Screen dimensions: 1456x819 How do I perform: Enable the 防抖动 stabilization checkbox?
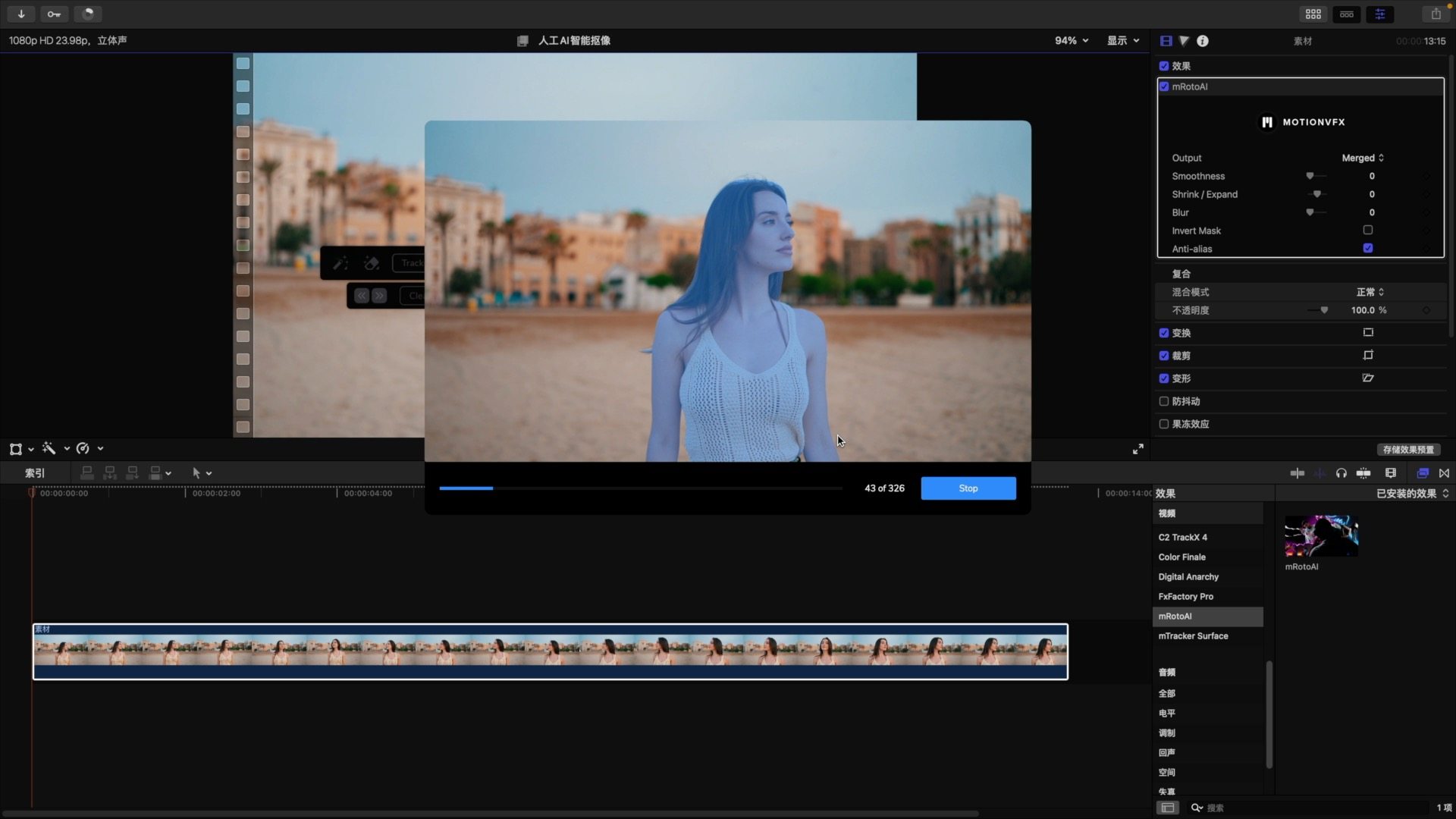point(1164,401)
